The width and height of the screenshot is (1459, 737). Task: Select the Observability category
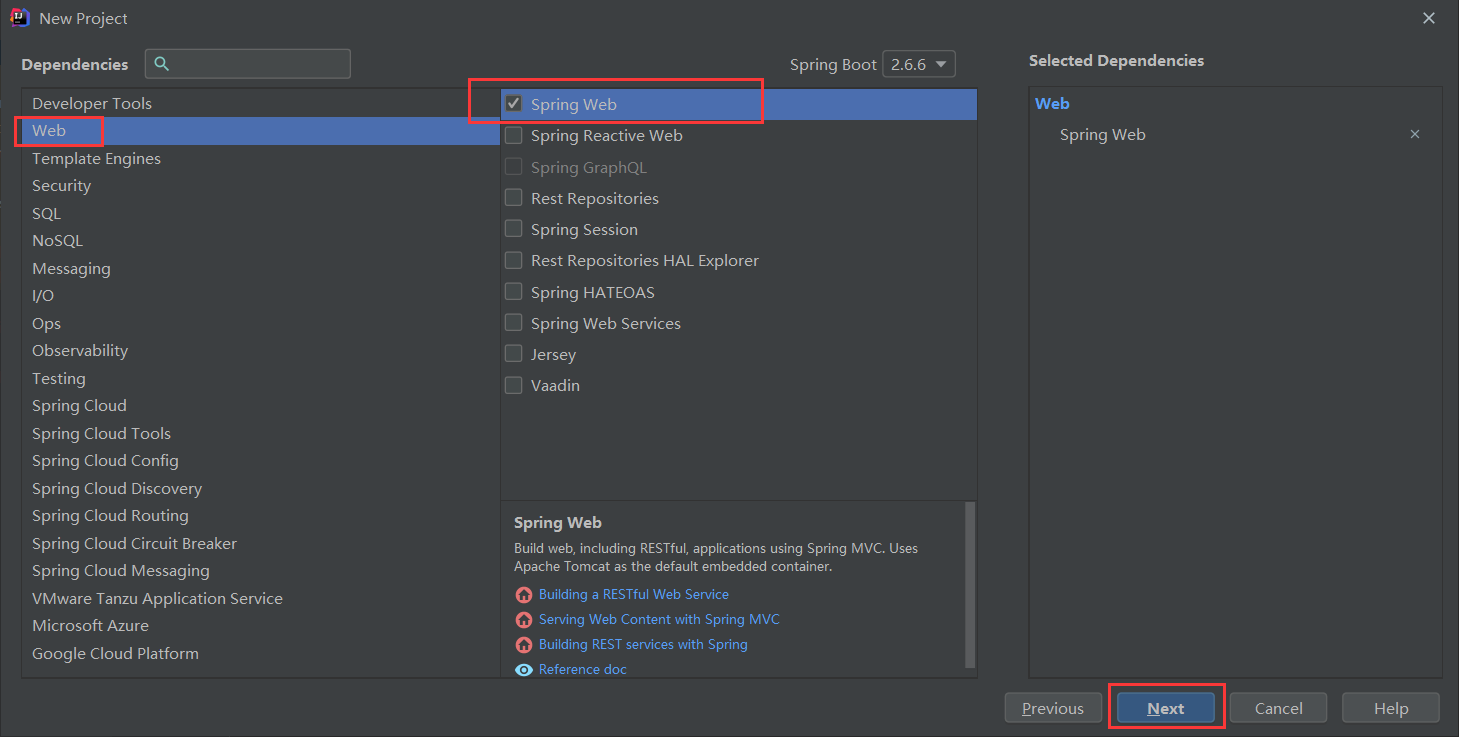click(260, 351)
